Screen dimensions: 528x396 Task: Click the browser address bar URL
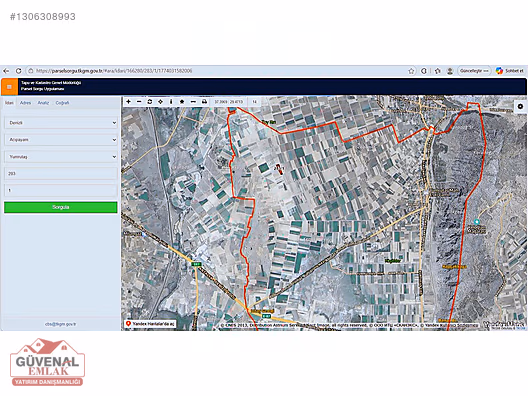pos(114,71)
